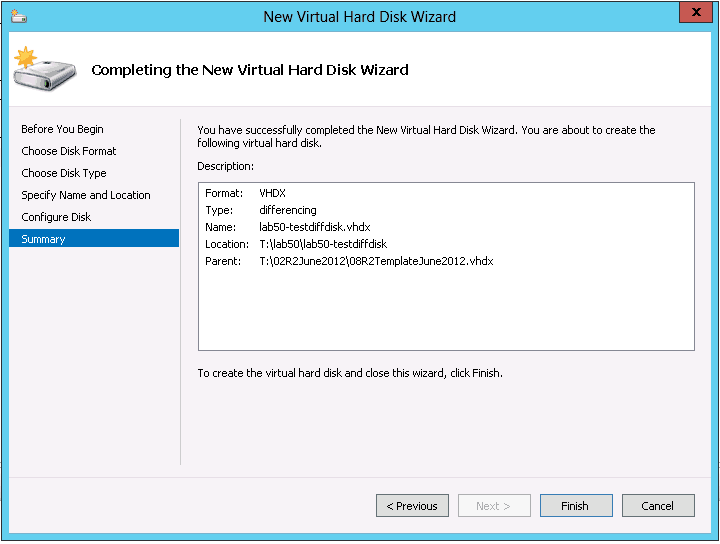Click the Previous button
Screen dimensions: 720x544
[412, 506]
